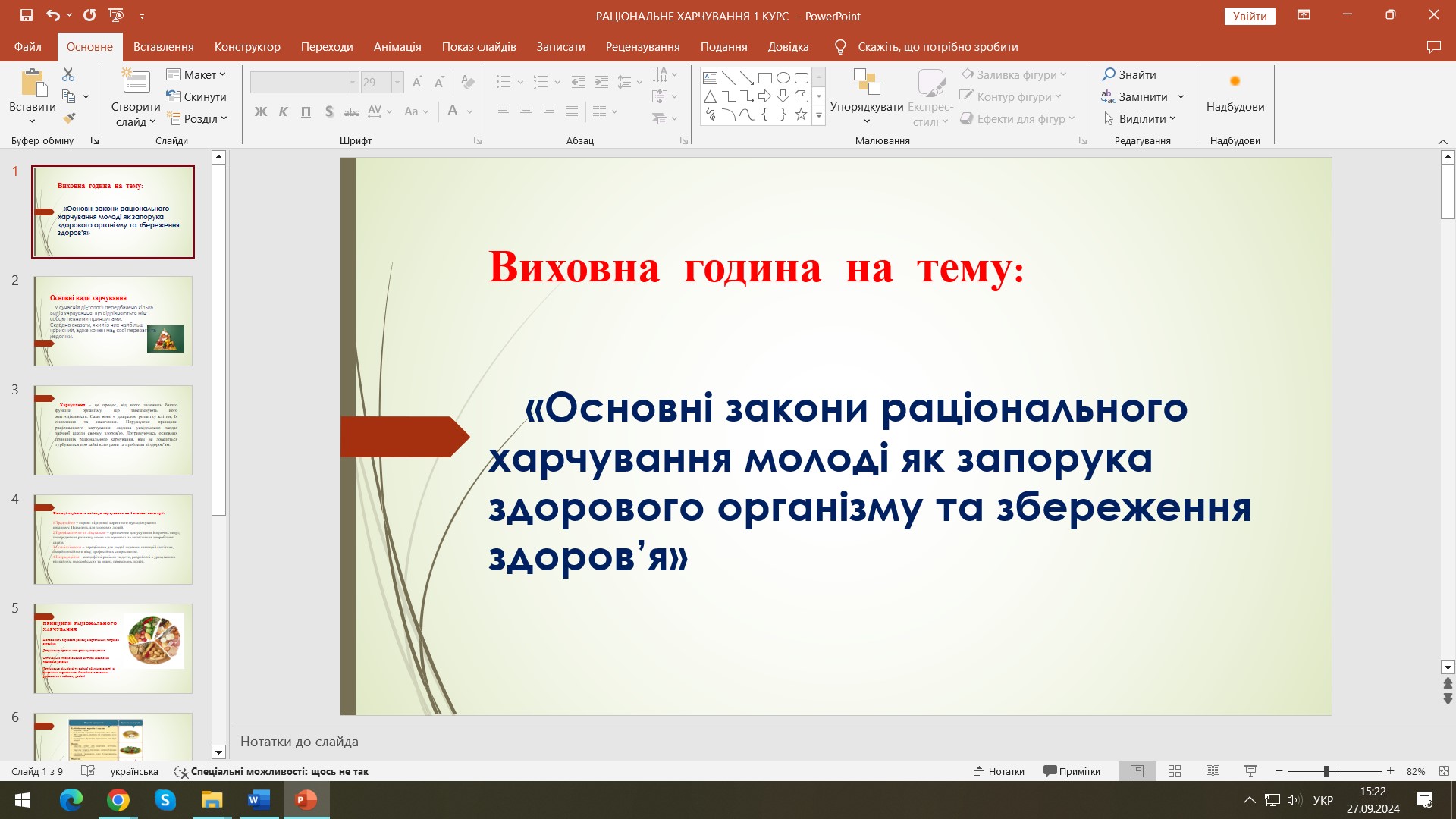Screen dimensions: 1456x819
Task: Open Slide Sorter view icon
Action: pyautogui.click(x=1175, y=771)
